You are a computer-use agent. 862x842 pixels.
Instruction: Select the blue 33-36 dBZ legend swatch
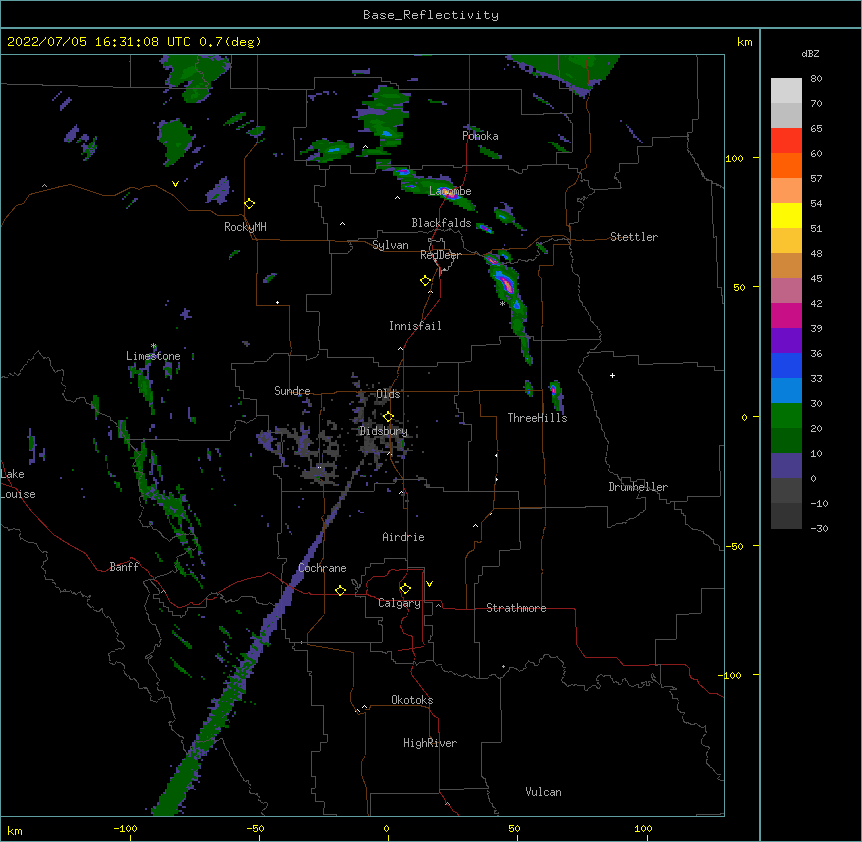pos(786,365)
